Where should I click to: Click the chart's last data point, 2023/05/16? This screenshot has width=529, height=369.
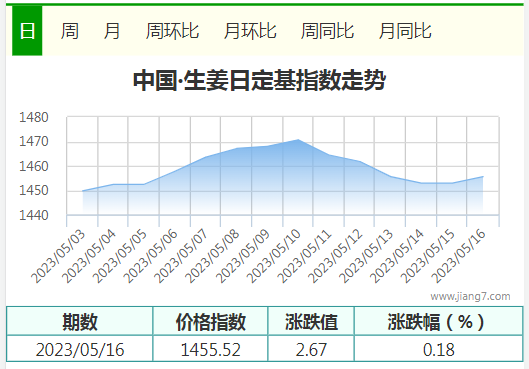point(483,176)
